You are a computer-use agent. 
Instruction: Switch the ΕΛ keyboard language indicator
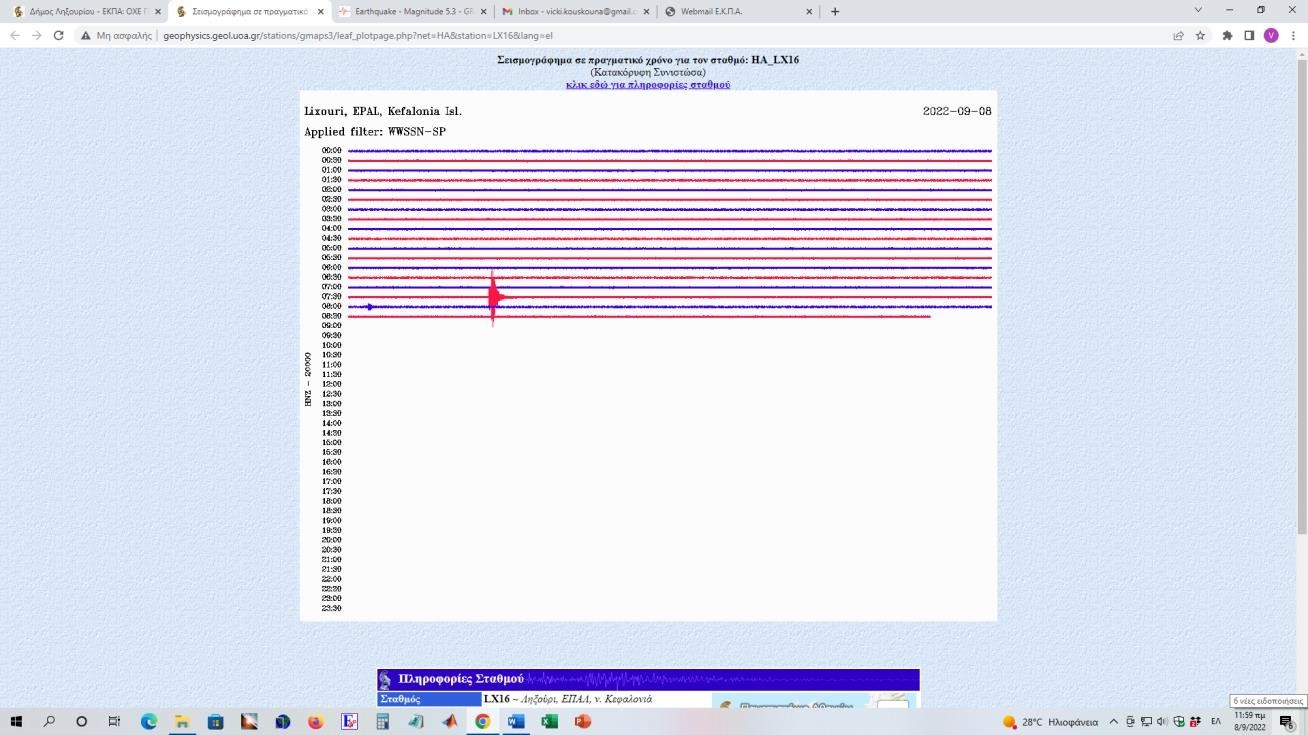[1216, 721]
